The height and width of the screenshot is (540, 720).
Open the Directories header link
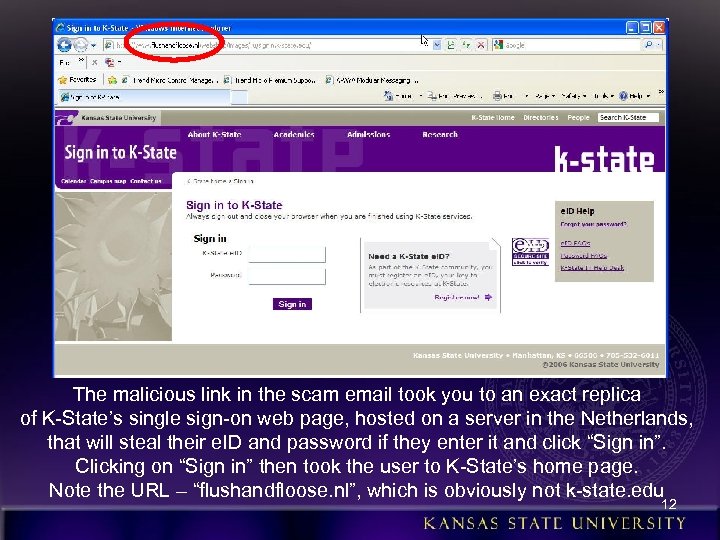tap(541, 118)
